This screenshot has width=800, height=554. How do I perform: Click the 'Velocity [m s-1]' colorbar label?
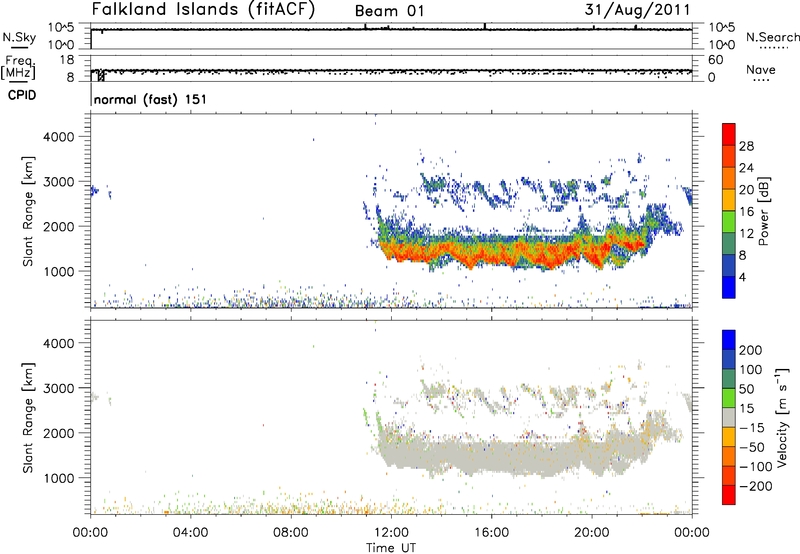pyautogui.click(x=782, y=417)
